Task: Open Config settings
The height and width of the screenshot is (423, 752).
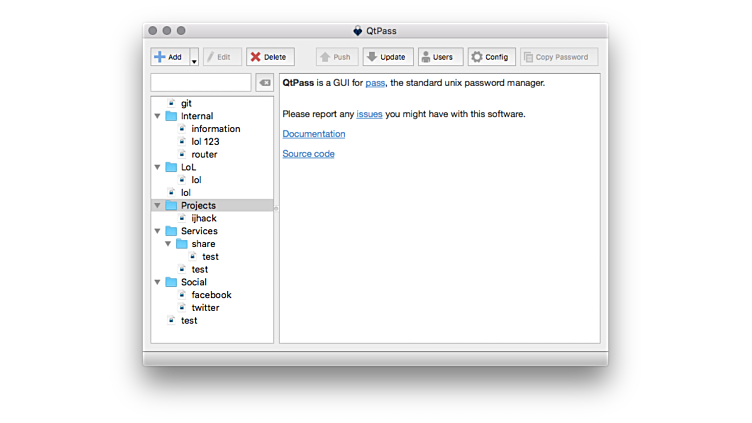Action: 491,57
